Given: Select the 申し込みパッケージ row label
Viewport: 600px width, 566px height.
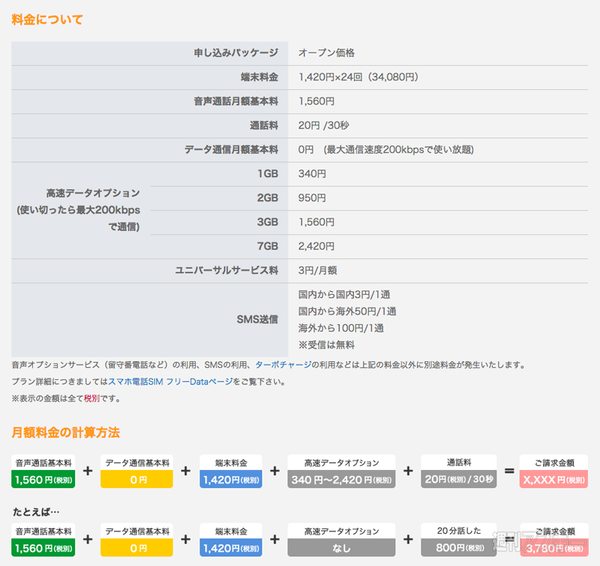Looking at the screenshot, I should tap(236, 53).
